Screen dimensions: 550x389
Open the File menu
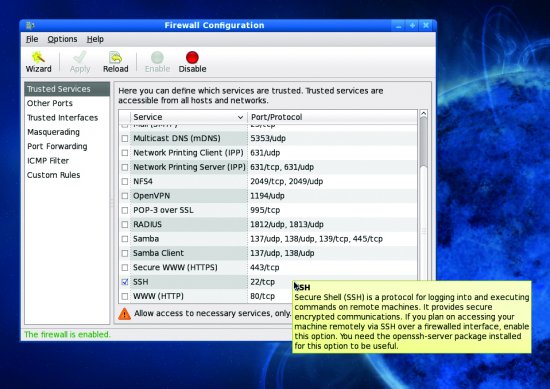tap(32, 39)
